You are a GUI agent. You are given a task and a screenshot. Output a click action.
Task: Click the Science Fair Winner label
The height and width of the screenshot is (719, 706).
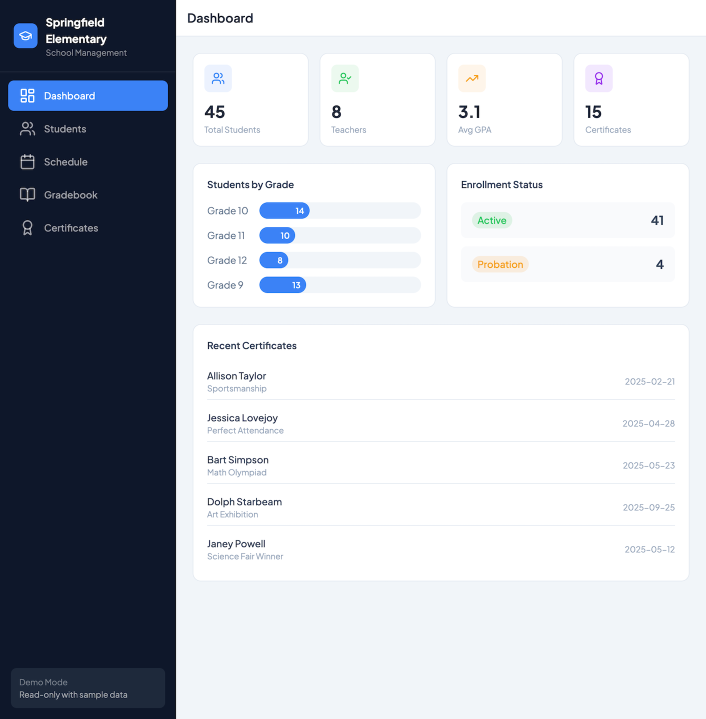pyautogui.click(x=245, y=556)
